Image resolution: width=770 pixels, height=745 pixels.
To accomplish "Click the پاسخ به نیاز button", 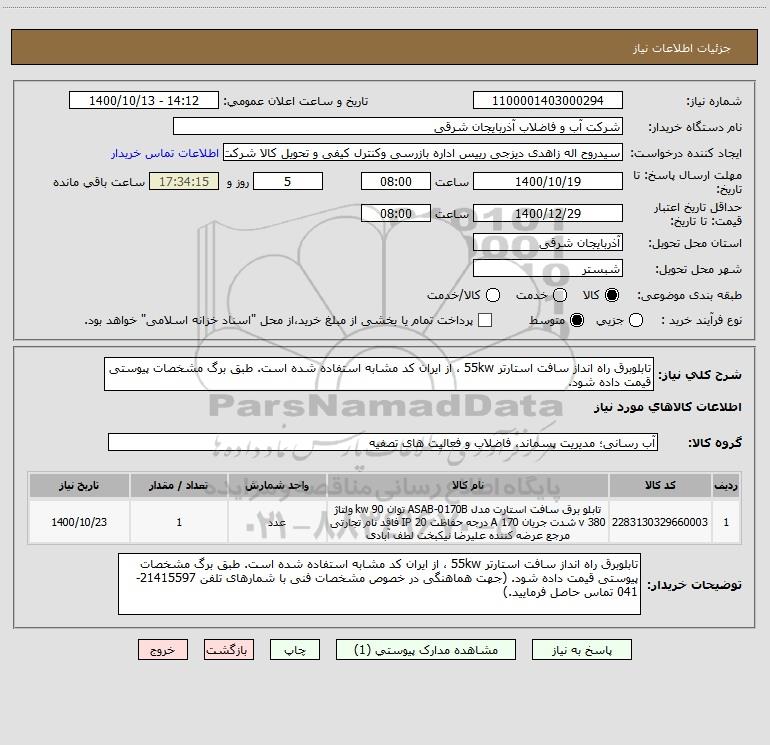I will coord(581,650).
